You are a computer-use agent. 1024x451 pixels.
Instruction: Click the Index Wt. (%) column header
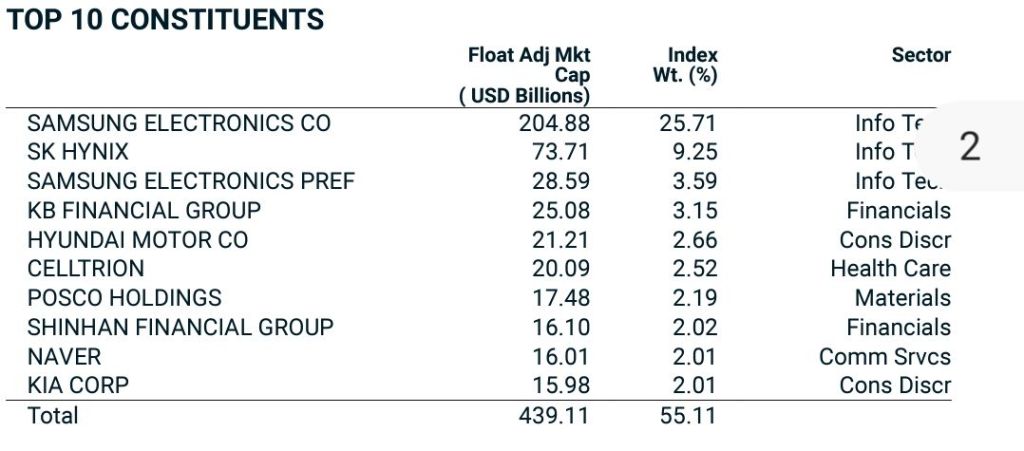coord(692,65)
